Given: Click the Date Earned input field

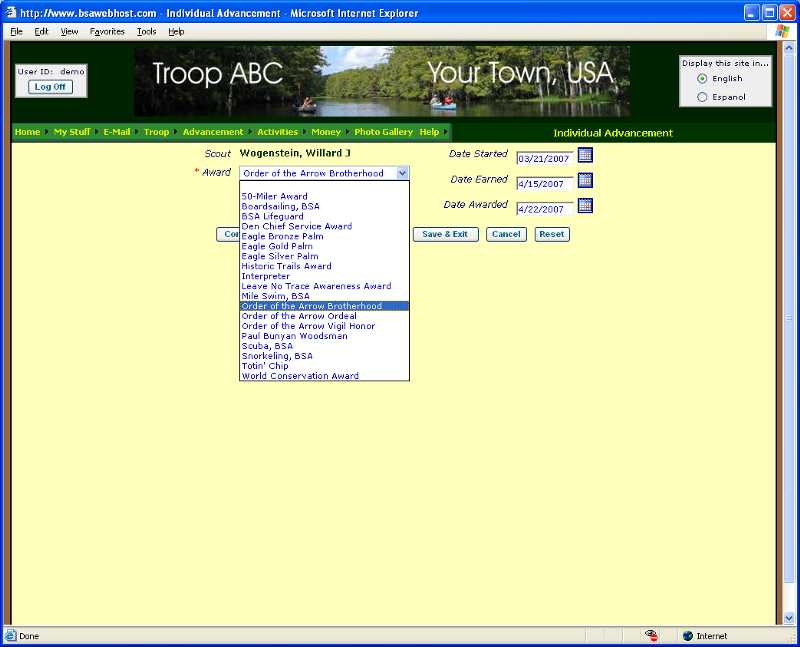Looking at the screenshot, I should pyautogui.click(x=545, y=184).
